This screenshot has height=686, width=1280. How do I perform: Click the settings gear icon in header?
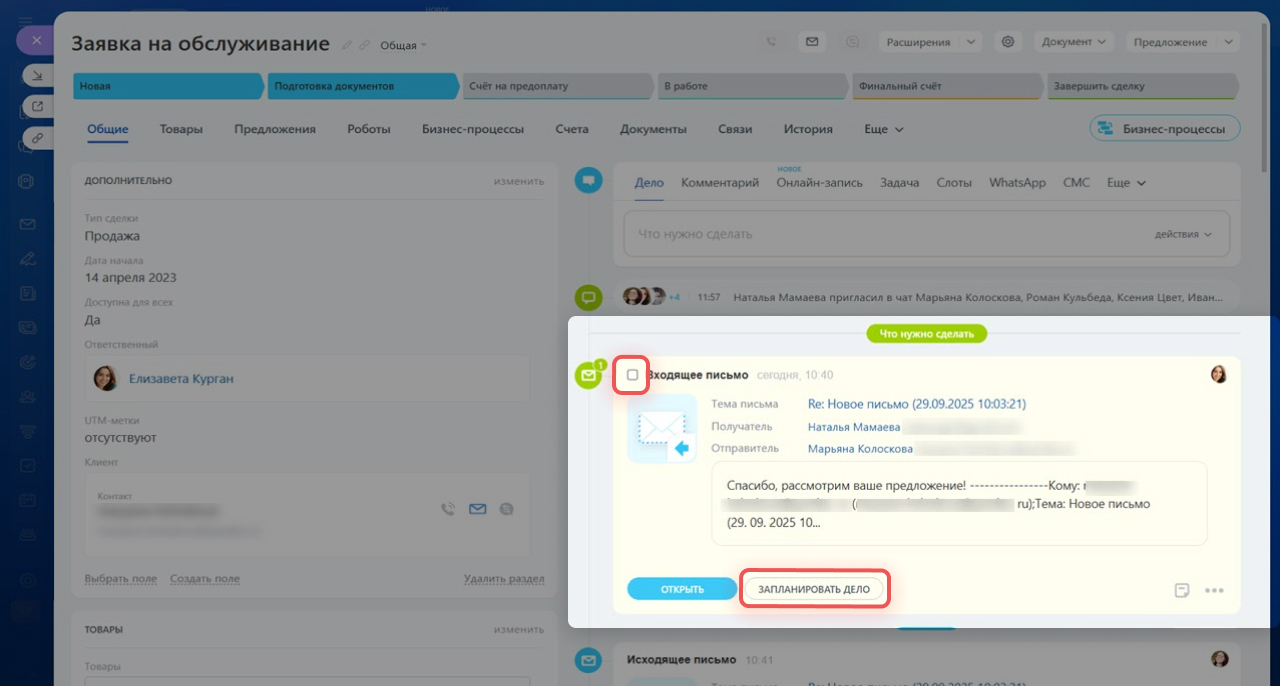1008,42
